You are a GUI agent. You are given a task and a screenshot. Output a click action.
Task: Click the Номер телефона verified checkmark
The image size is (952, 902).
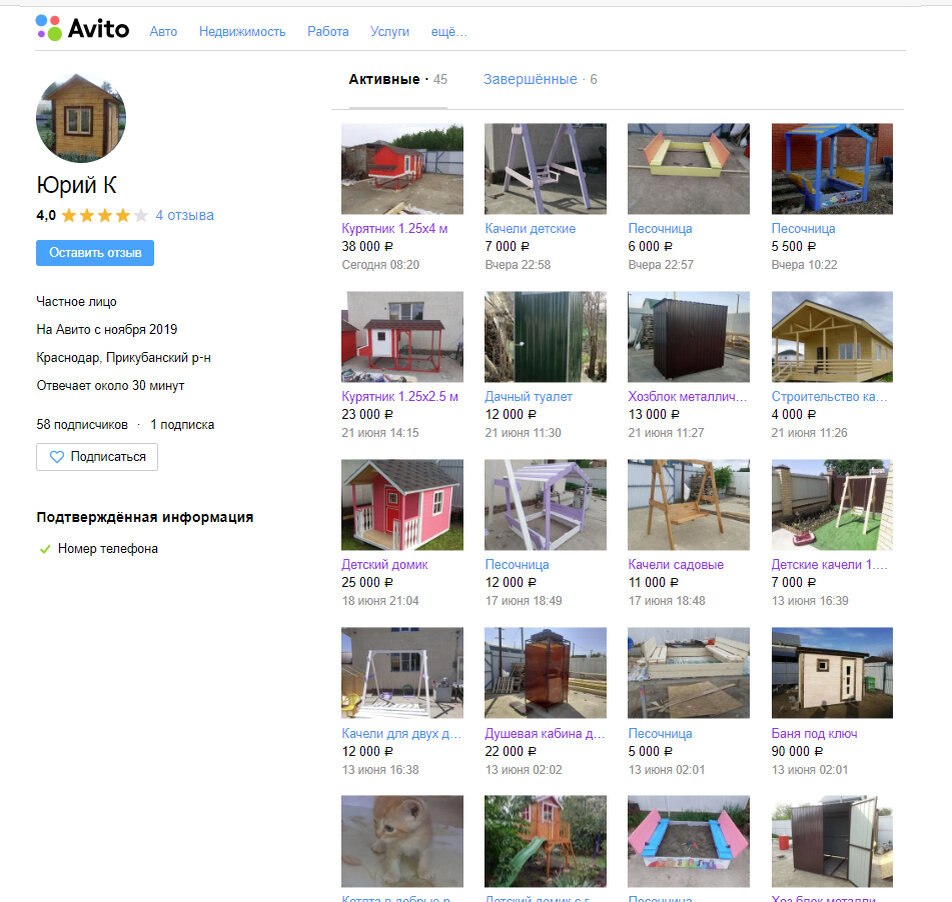tap(44, 549)
